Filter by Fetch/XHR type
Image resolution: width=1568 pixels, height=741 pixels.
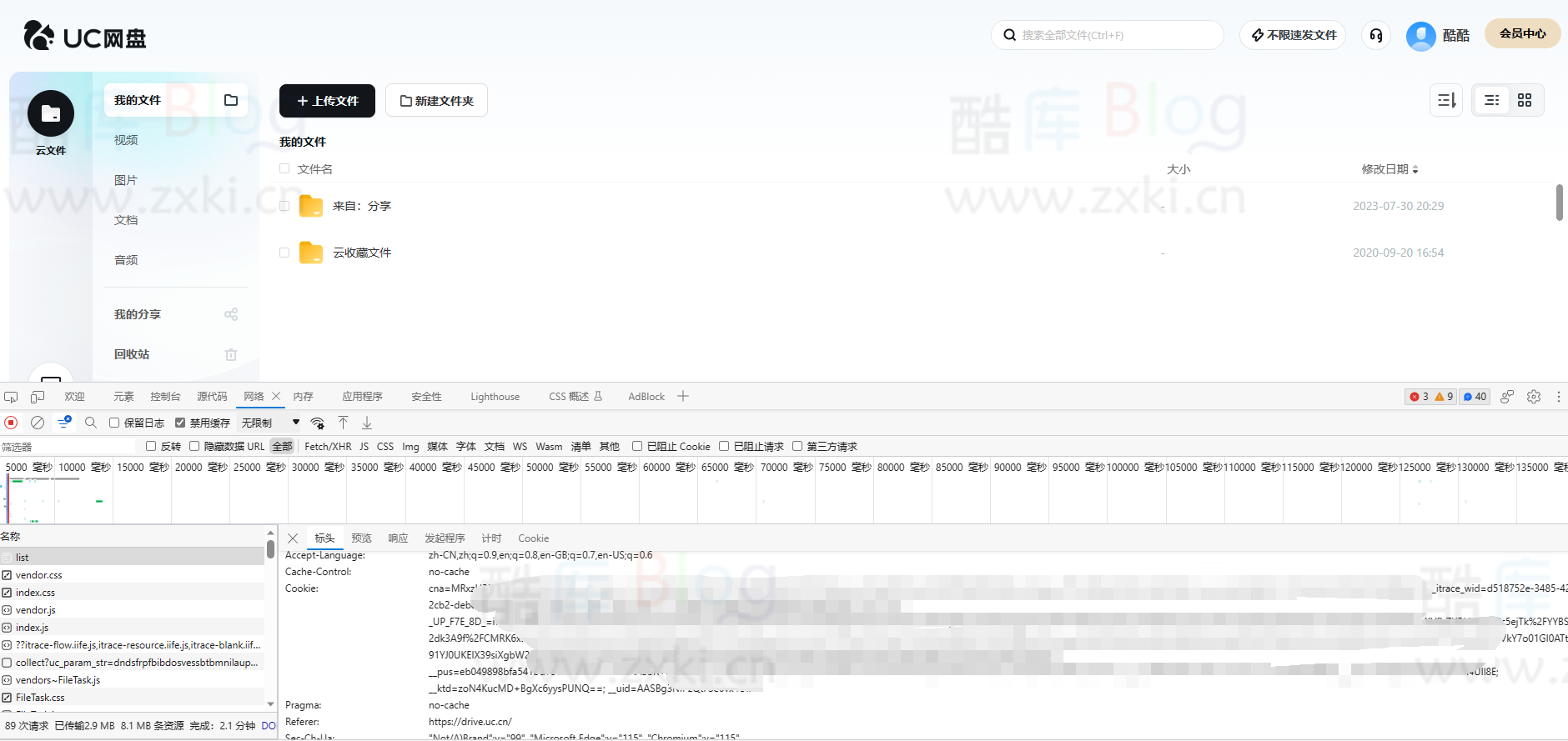[x=328, y=447]
